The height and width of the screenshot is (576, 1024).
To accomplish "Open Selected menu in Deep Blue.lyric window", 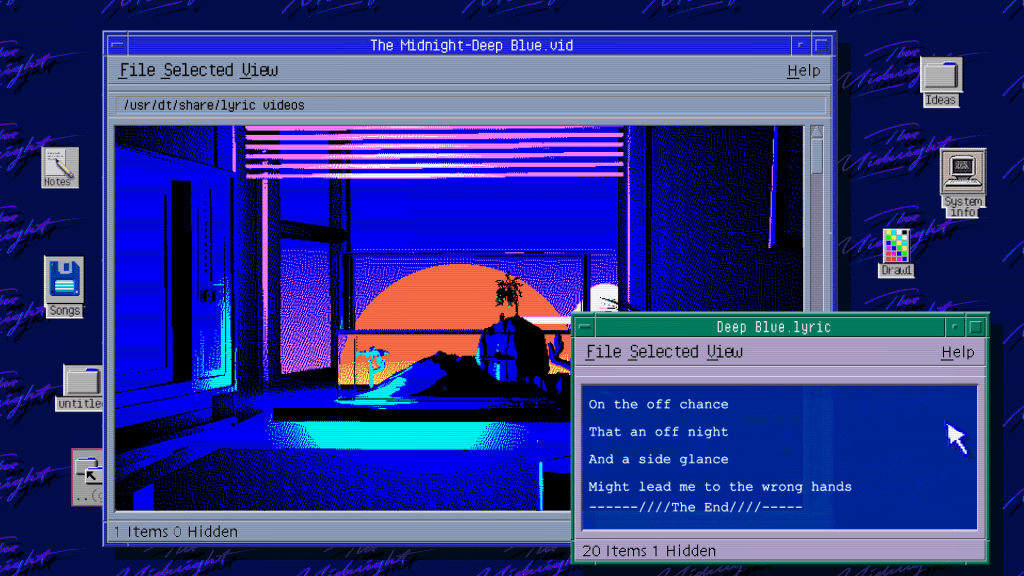I will tap(664, 352).
